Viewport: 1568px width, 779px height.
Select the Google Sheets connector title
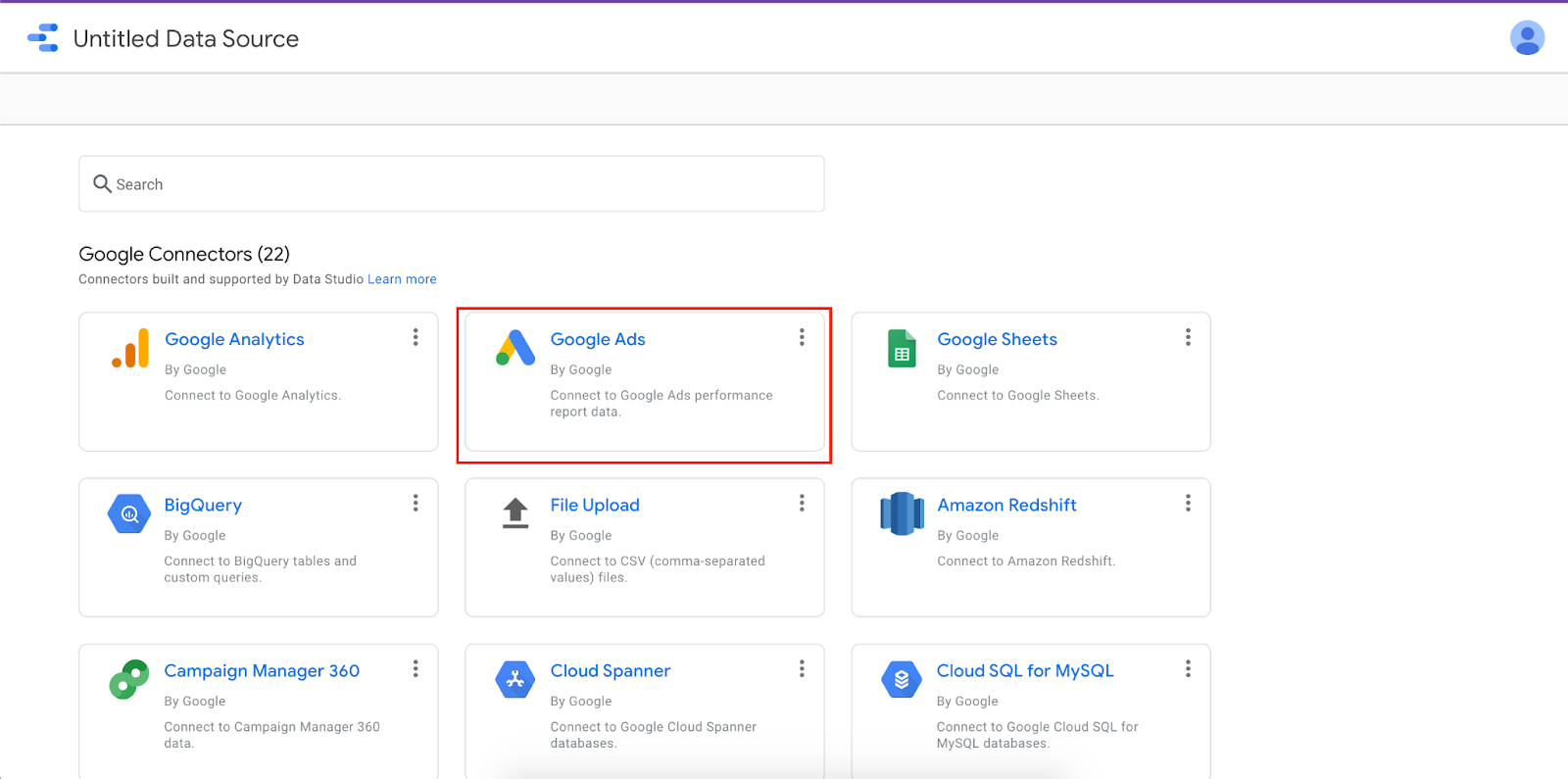pos(997,339)
